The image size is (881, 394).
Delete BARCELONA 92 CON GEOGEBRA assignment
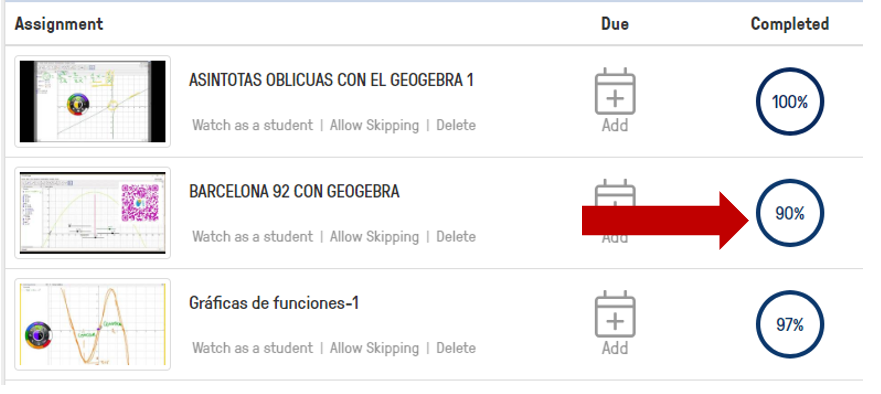coord(456,236)
